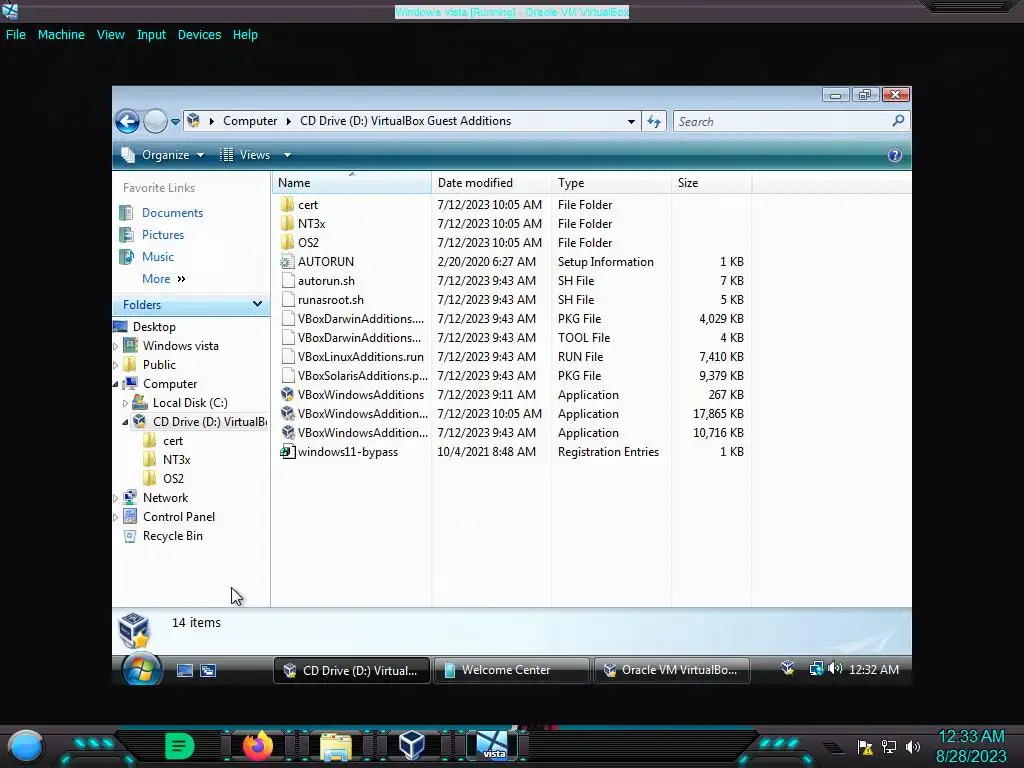
Task: Select OS2 folder in the tree
Action: pos(173,479)
